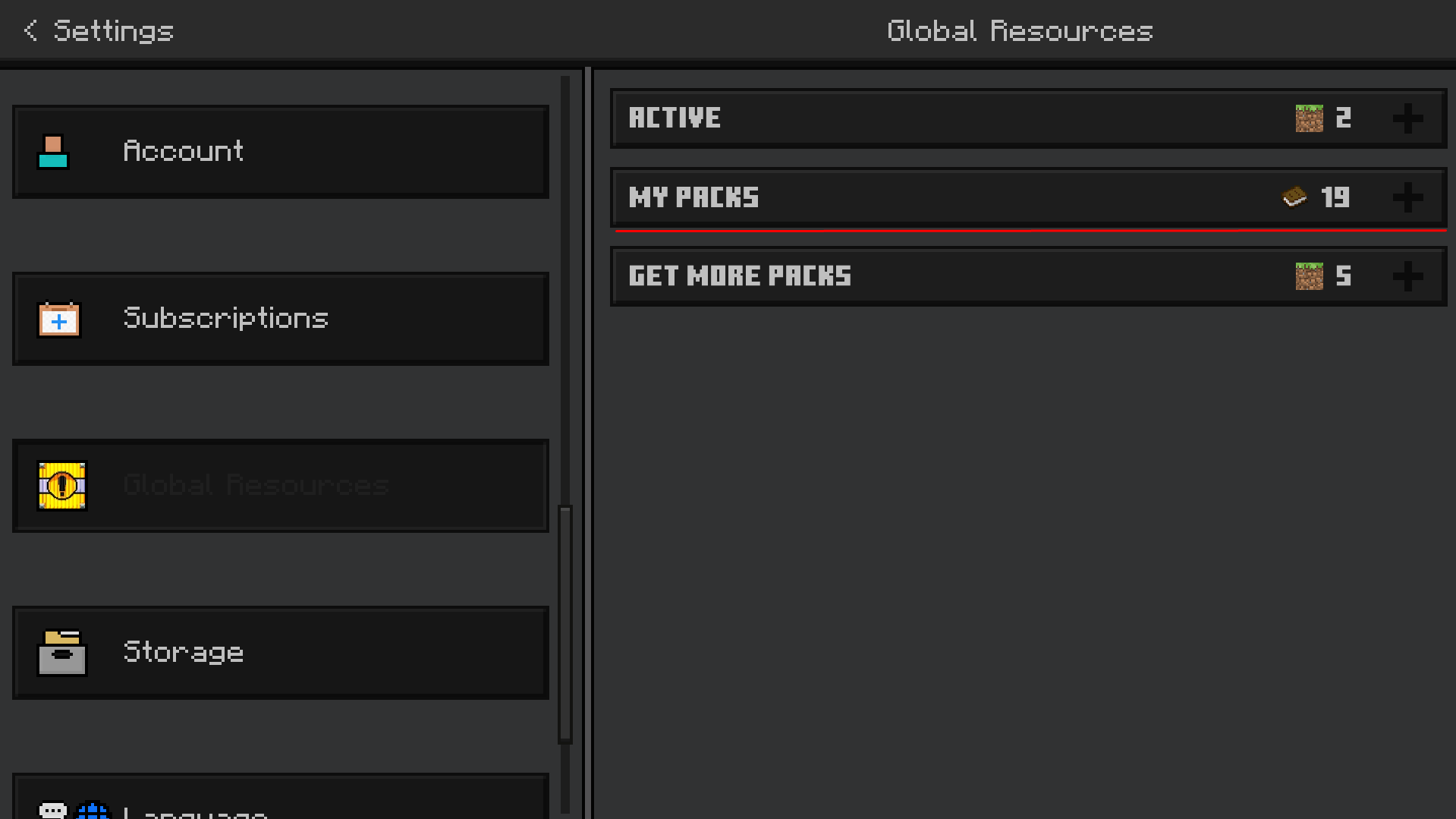Click the grass block icon in Active row

(x=1309, y=118)
